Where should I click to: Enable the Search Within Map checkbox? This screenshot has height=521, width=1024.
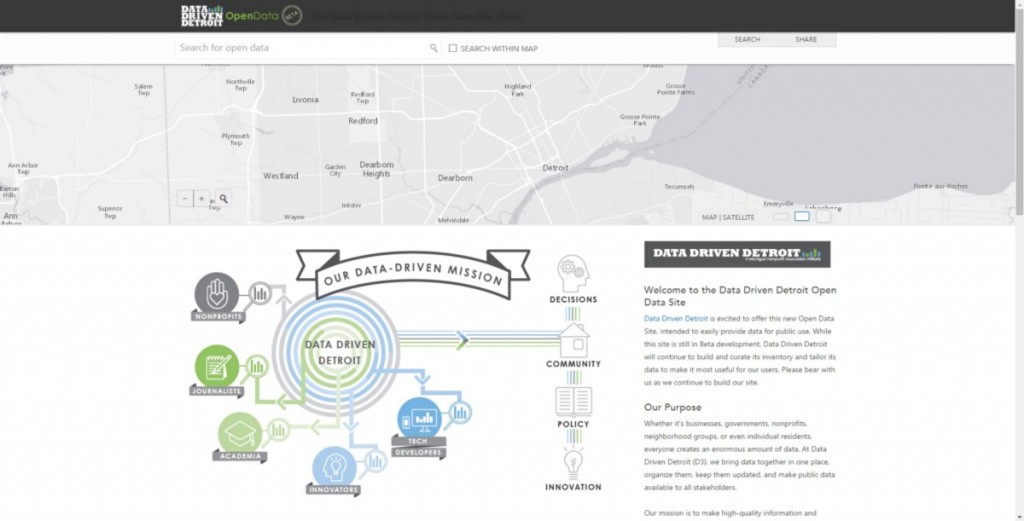(453, 48)
